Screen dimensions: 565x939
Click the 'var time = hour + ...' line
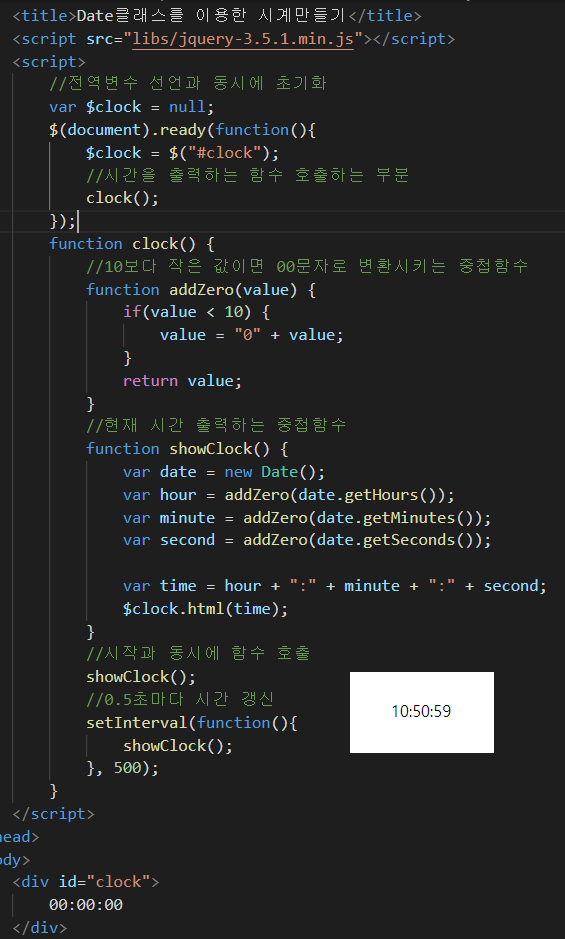pos(334,586)
